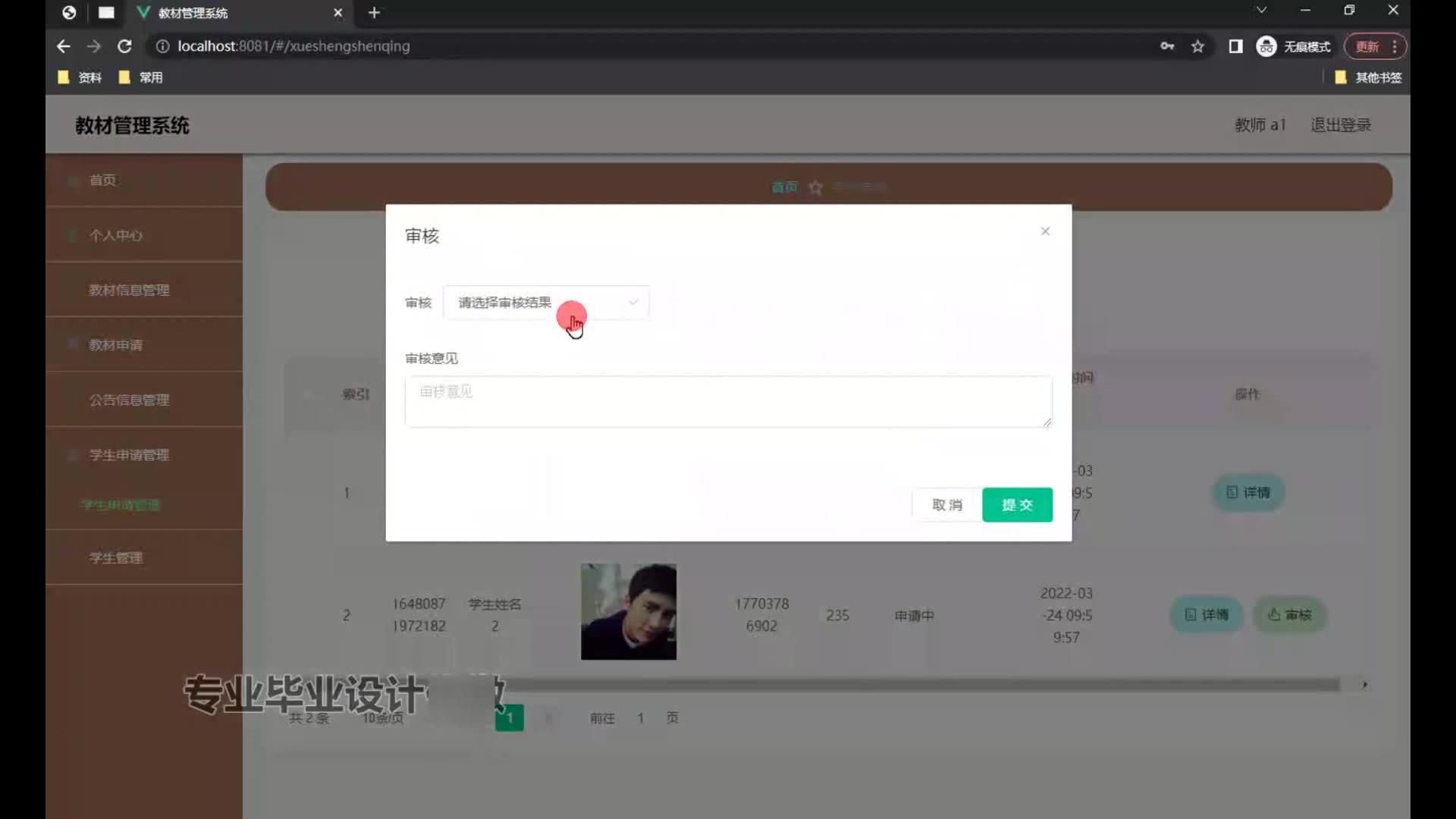Click the scrollbar right arrow
The image size is (1456, 819).
(x=1365, y=685)
